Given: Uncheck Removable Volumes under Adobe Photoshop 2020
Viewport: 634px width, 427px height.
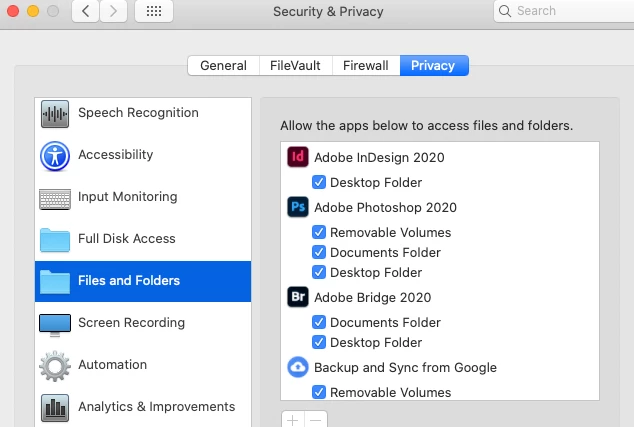Looking at the screenshot, I should (319, 232).
